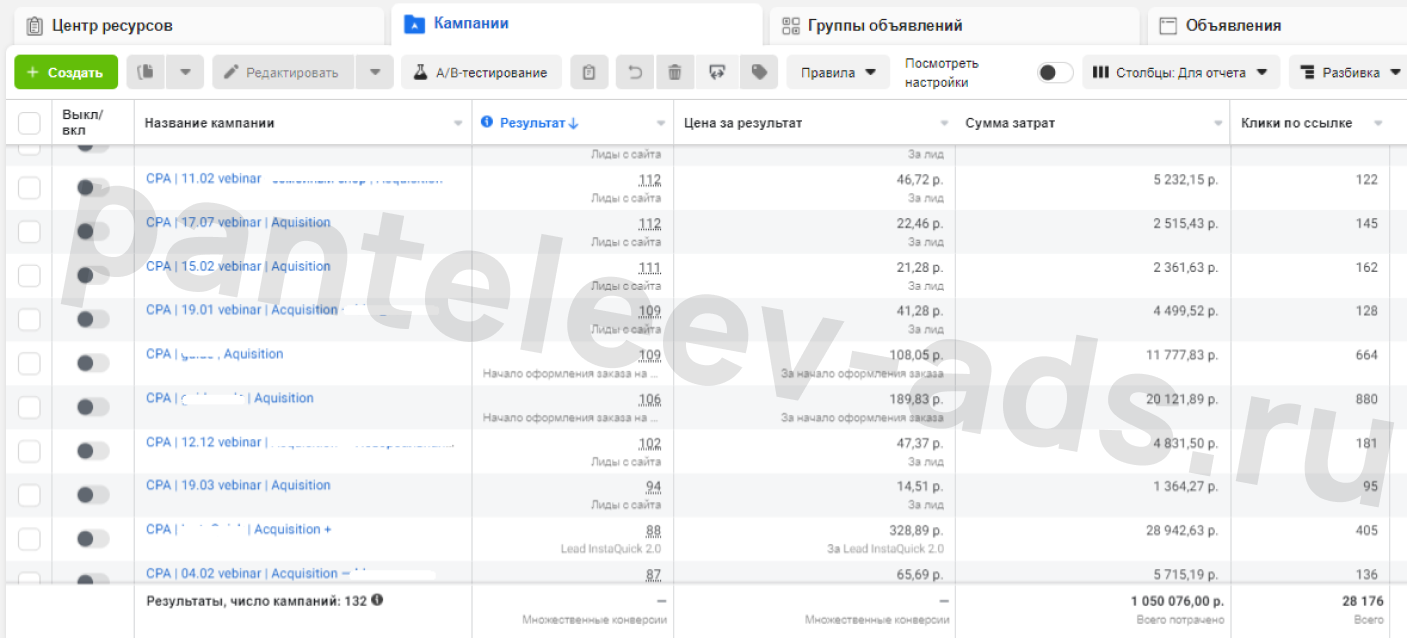The height and width of the screenshot is (638, 1407).
Task: Toggle on CPA 12.12 vebinar campaign
Action: tap(92, 451)
